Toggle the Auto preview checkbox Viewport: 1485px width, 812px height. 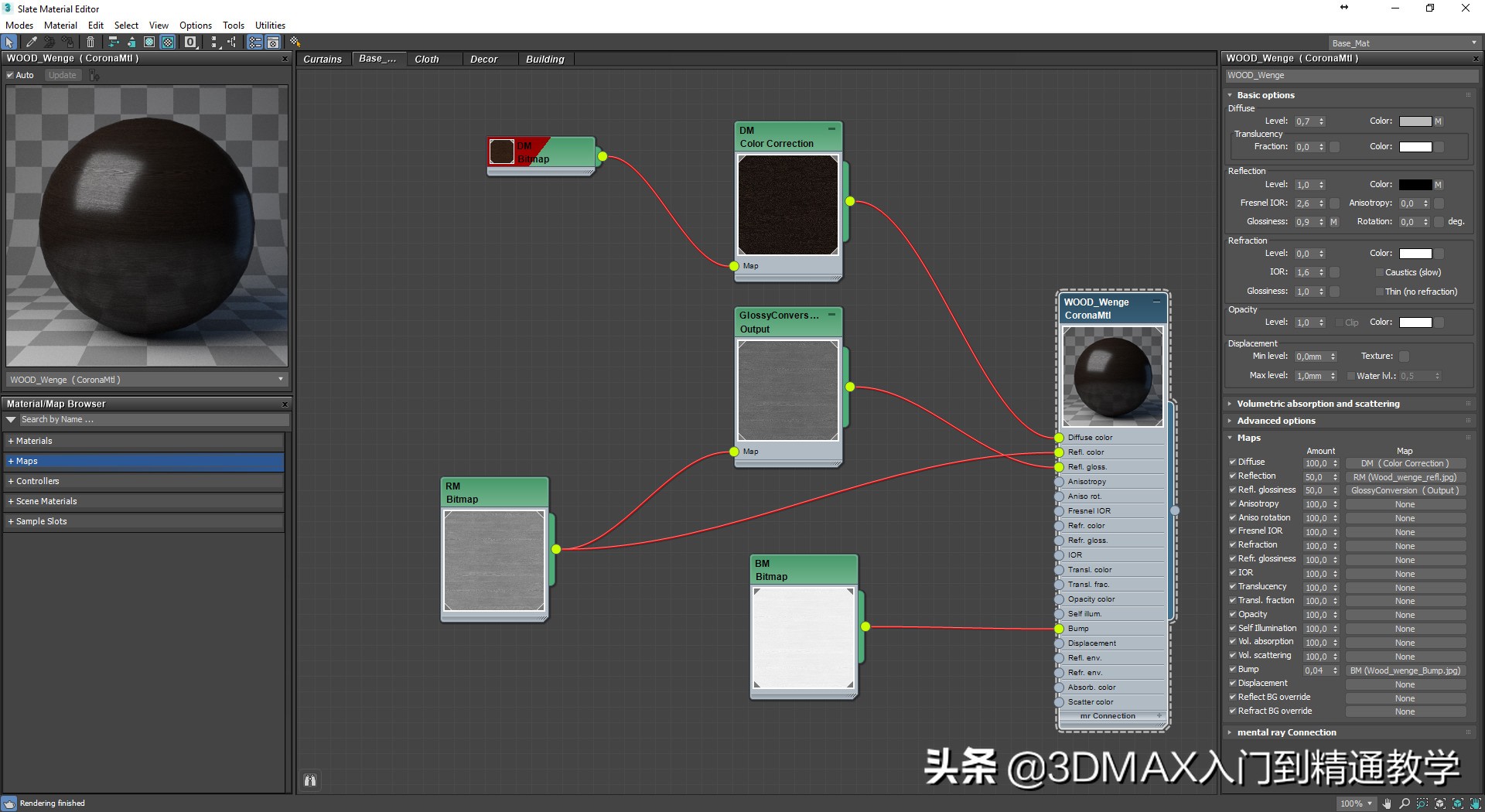click(x=11, y=76)
